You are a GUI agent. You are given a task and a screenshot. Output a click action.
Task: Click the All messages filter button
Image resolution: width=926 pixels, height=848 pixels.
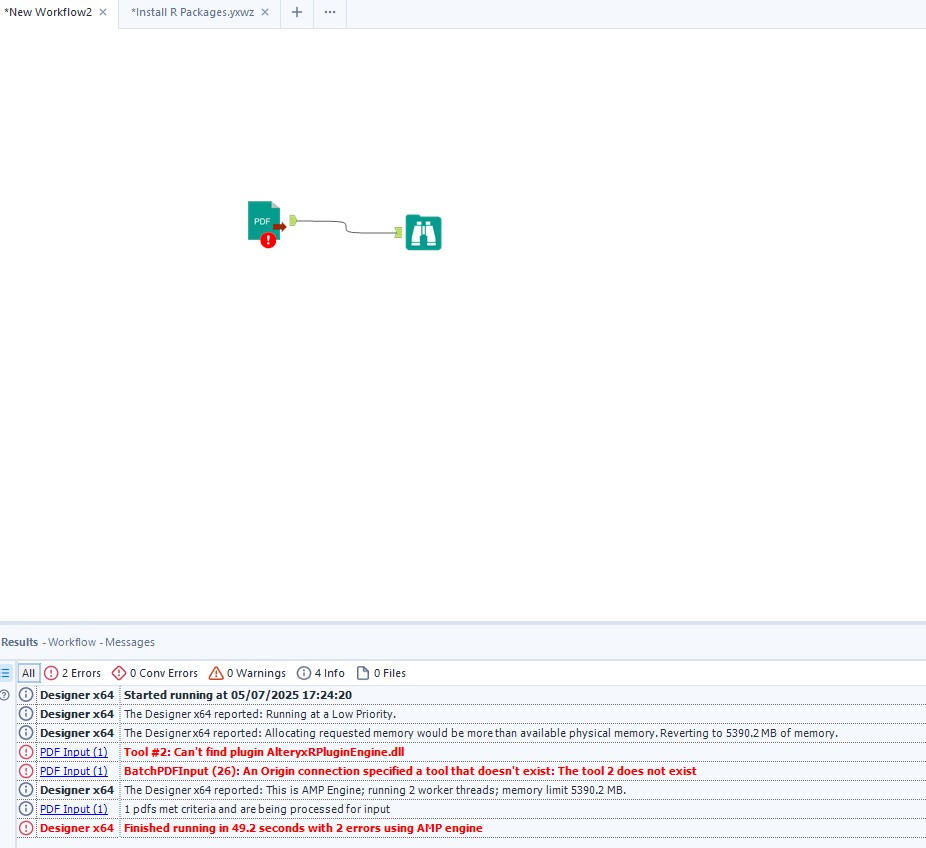(29, 673)
